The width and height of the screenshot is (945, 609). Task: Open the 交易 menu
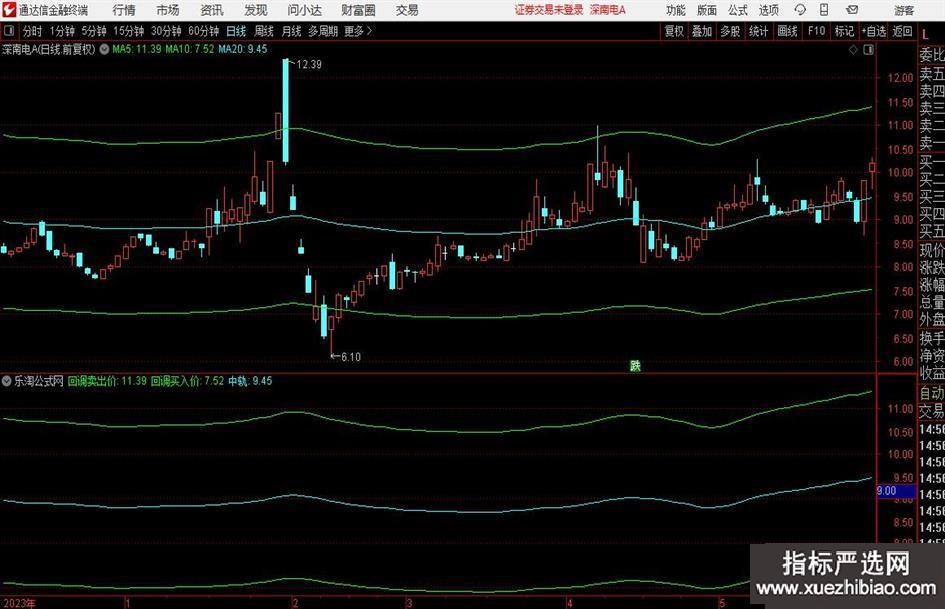(407, 10)
